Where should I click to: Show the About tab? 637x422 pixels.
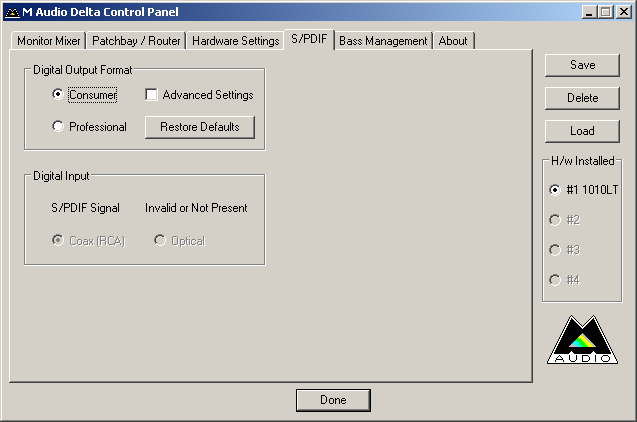[x=453, y=41]
